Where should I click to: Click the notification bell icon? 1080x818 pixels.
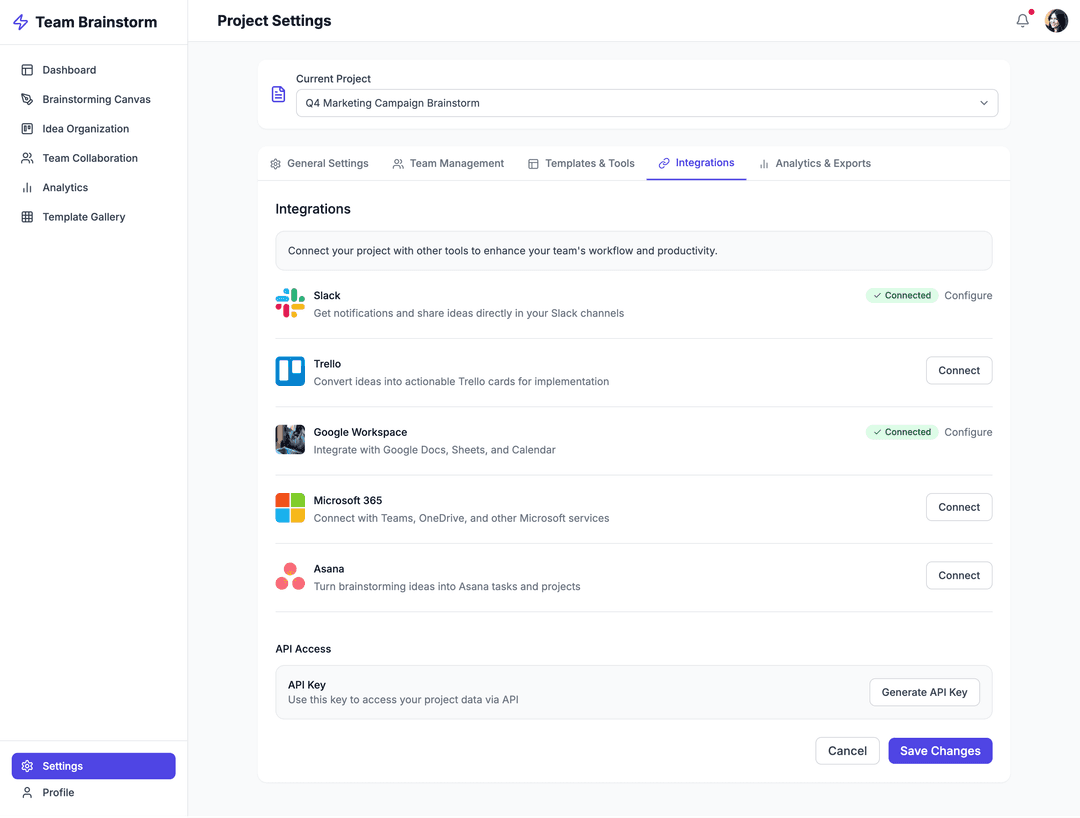tap(1022, 21)
